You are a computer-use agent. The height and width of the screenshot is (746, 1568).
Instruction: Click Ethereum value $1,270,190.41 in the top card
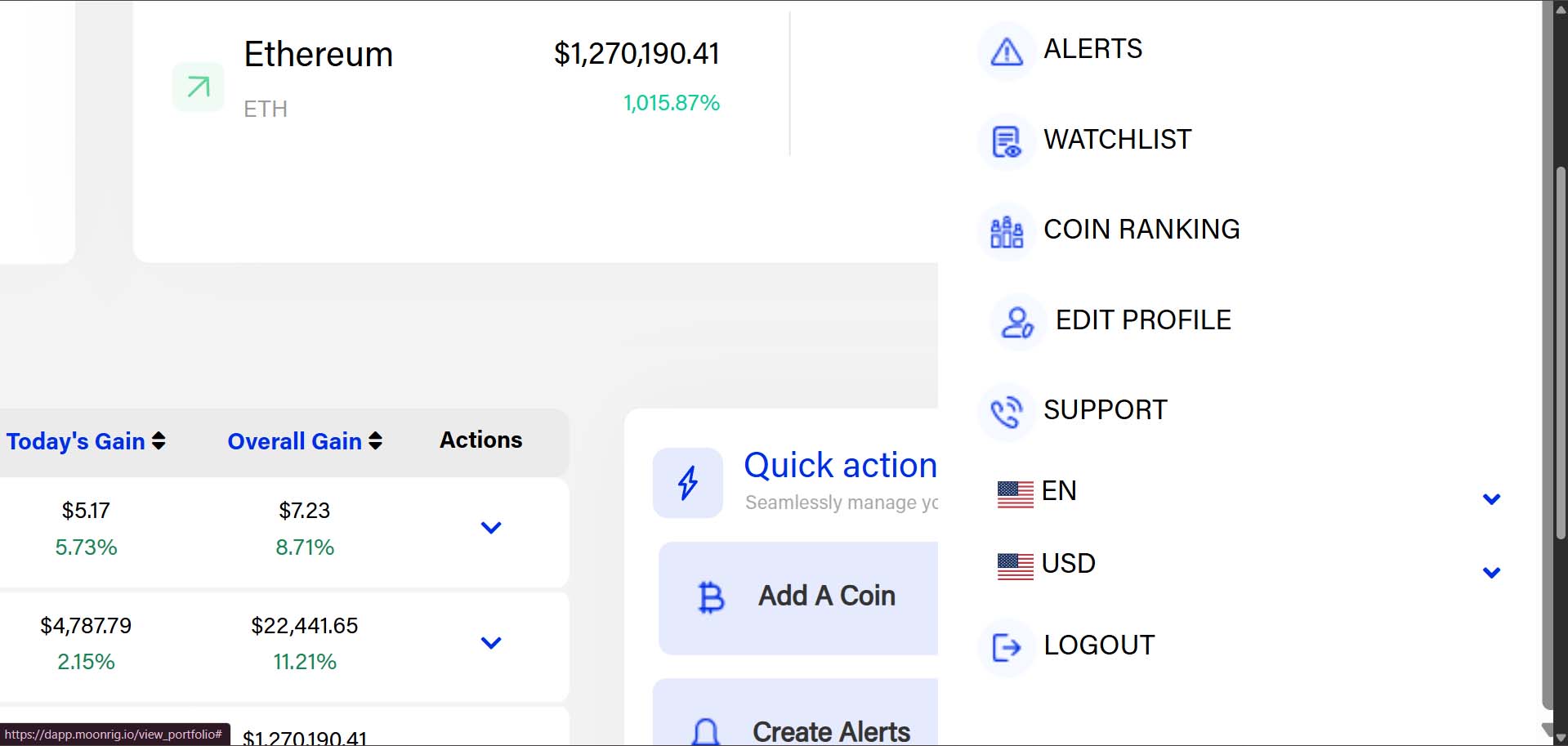click(637, 54)
